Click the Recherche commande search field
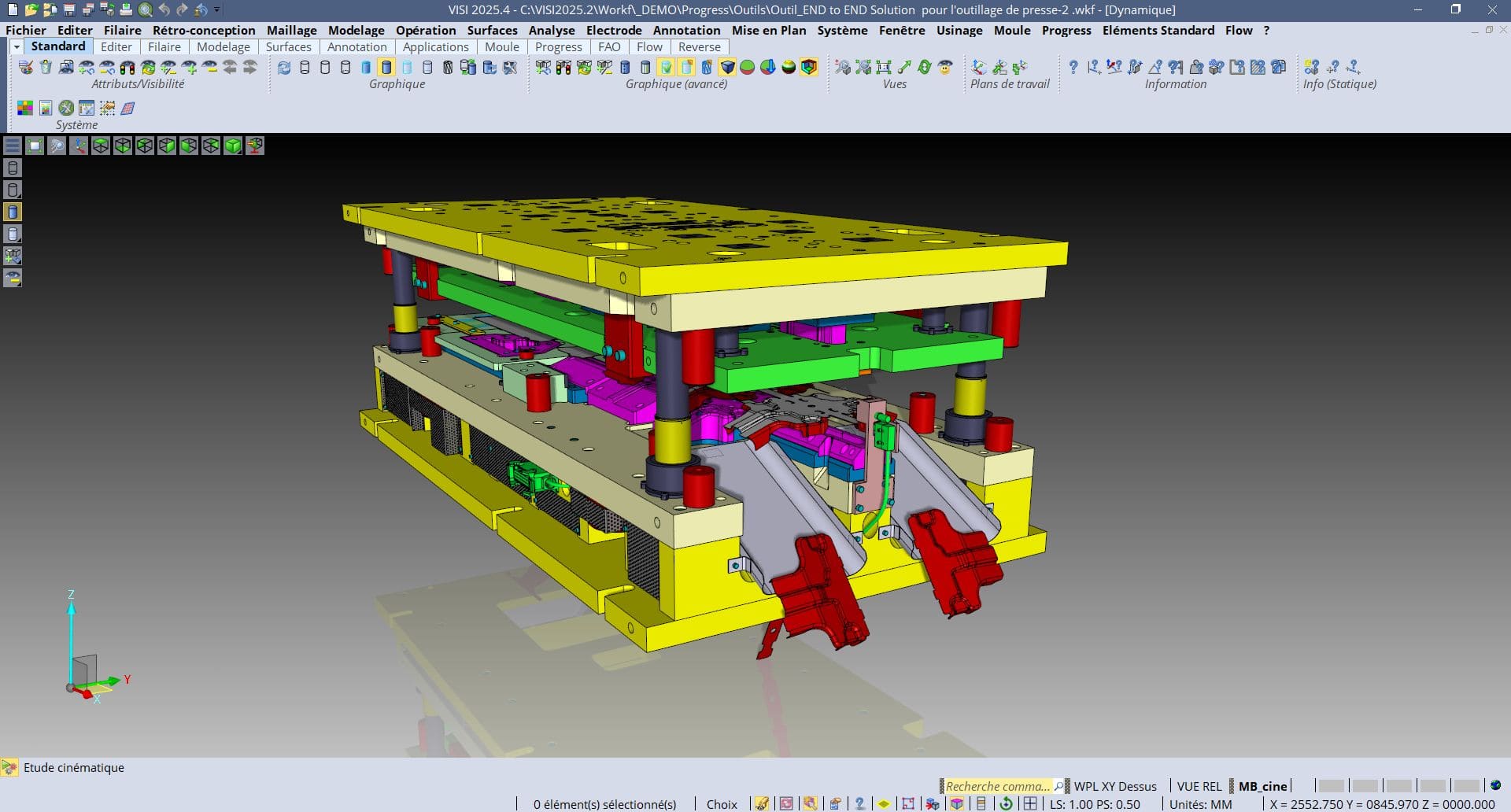 (x=997, y=786)
